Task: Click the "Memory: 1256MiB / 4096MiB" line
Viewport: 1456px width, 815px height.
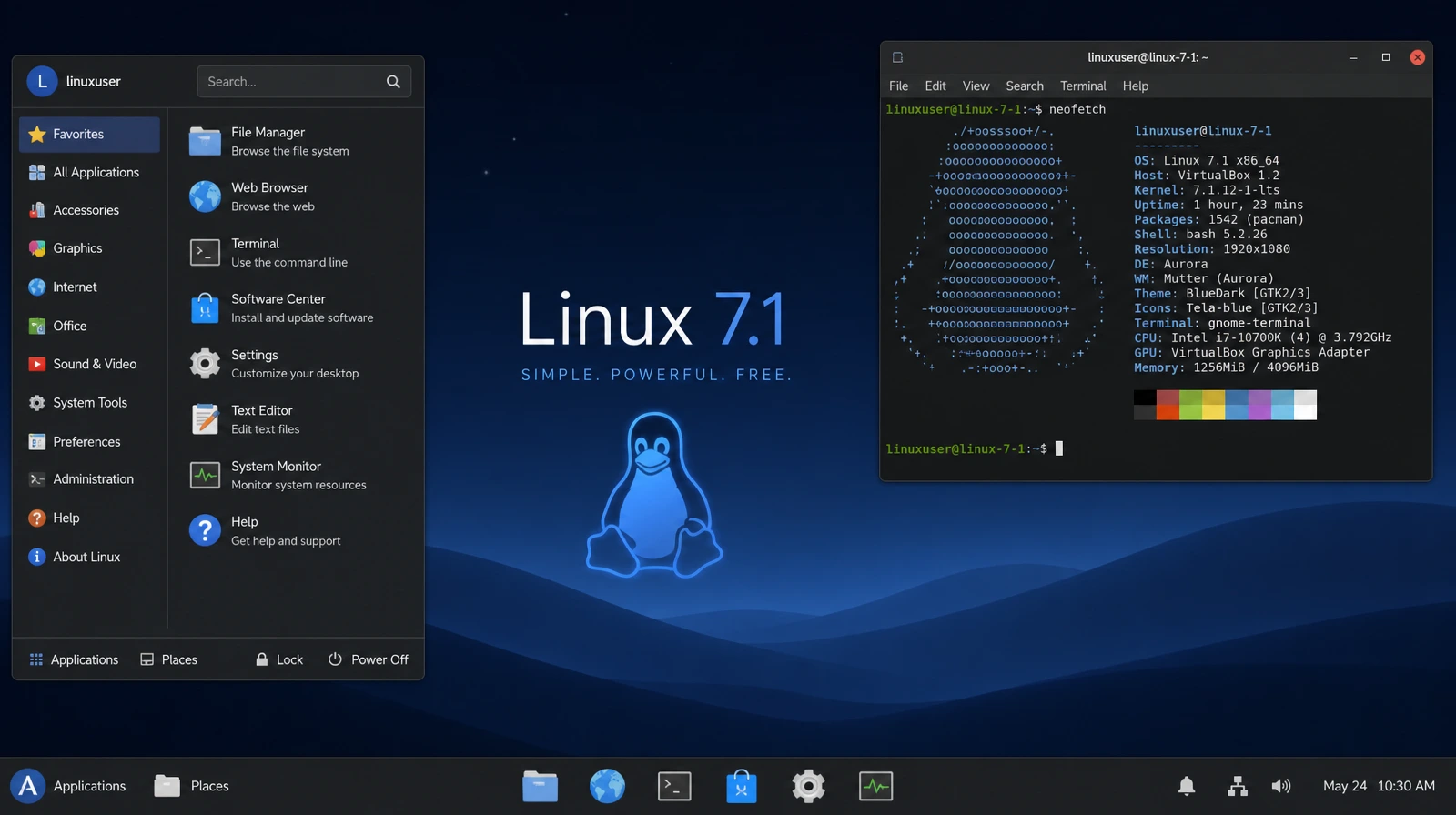Action: 1226,367
